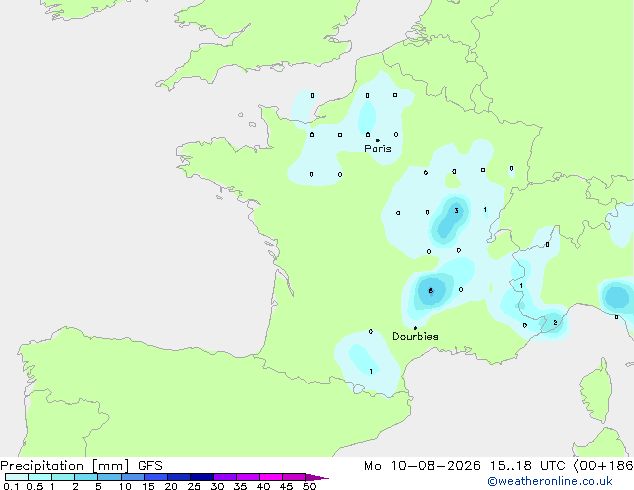This screenshot has width=634, height=490.
Task: Pick the 2–5 mm cyan-blue legend swatch
Action: point(86,477)
